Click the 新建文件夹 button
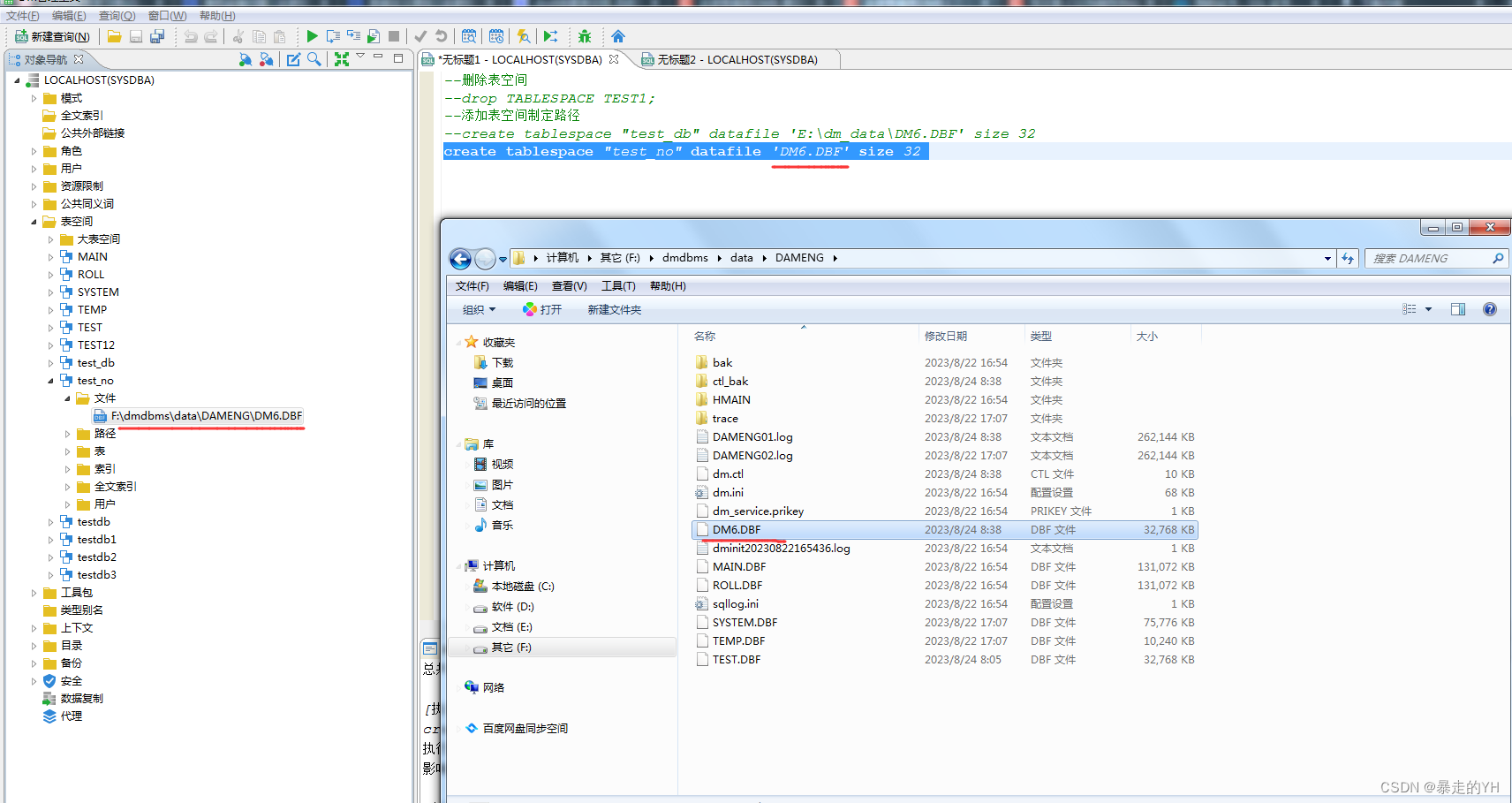The image size is (1512, 803). tap(614, 309)
